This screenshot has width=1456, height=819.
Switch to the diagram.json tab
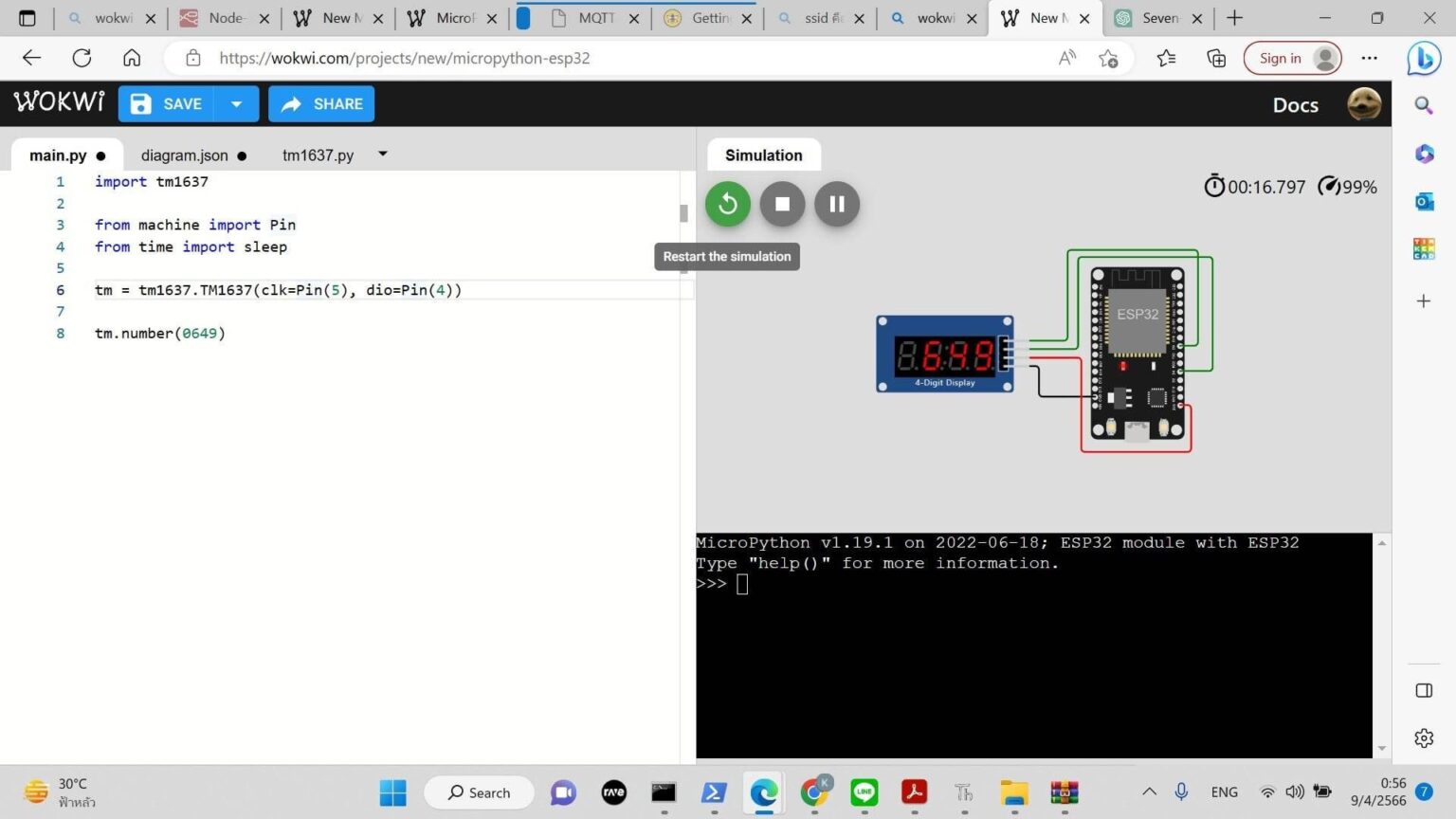click(x=185, y=155)
